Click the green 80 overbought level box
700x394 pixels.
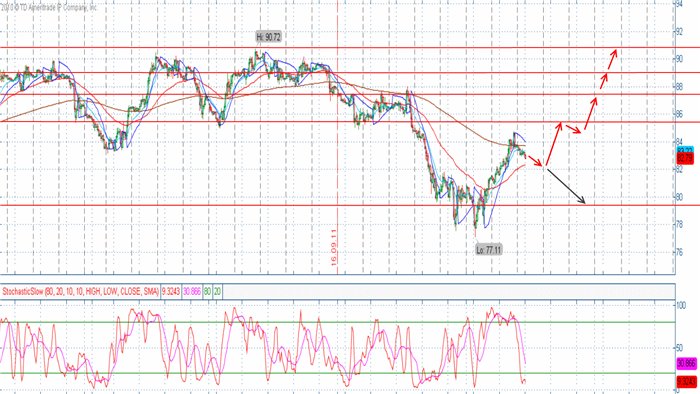(x=208, y=292)
